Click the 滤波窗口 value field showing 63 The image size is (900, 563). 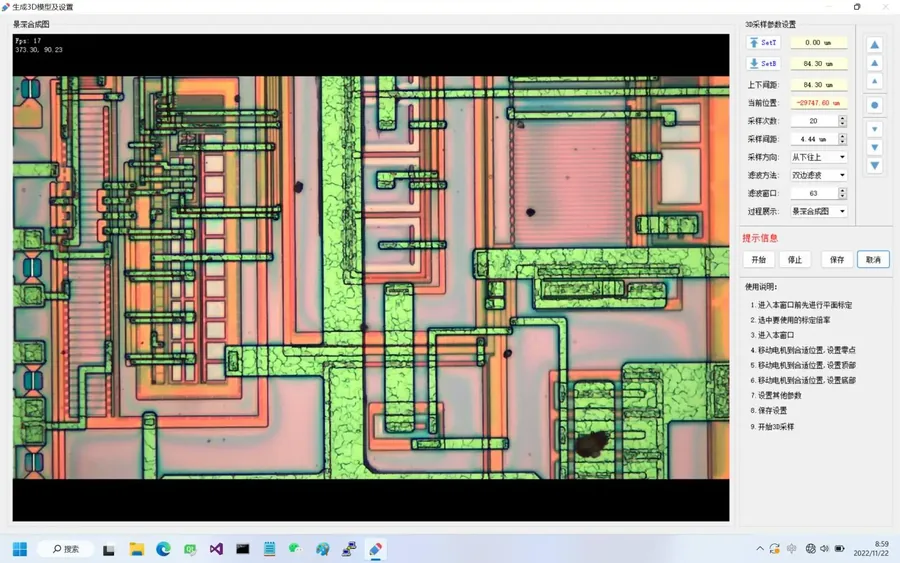click(814, 193)
